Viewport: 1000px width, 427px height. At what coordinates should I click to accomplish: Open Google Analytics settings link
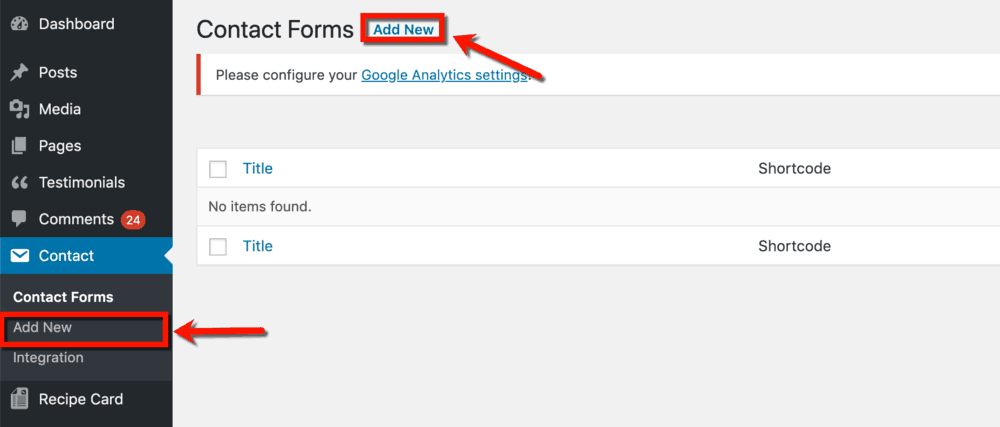tap(445, 75)
